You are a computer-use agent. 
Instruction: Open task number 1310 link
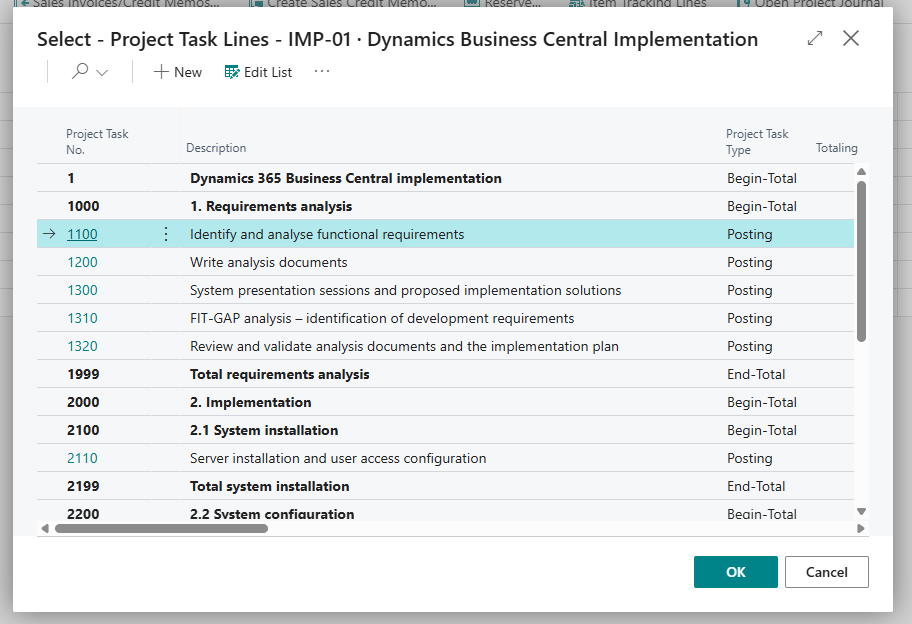tap(82, 318)
